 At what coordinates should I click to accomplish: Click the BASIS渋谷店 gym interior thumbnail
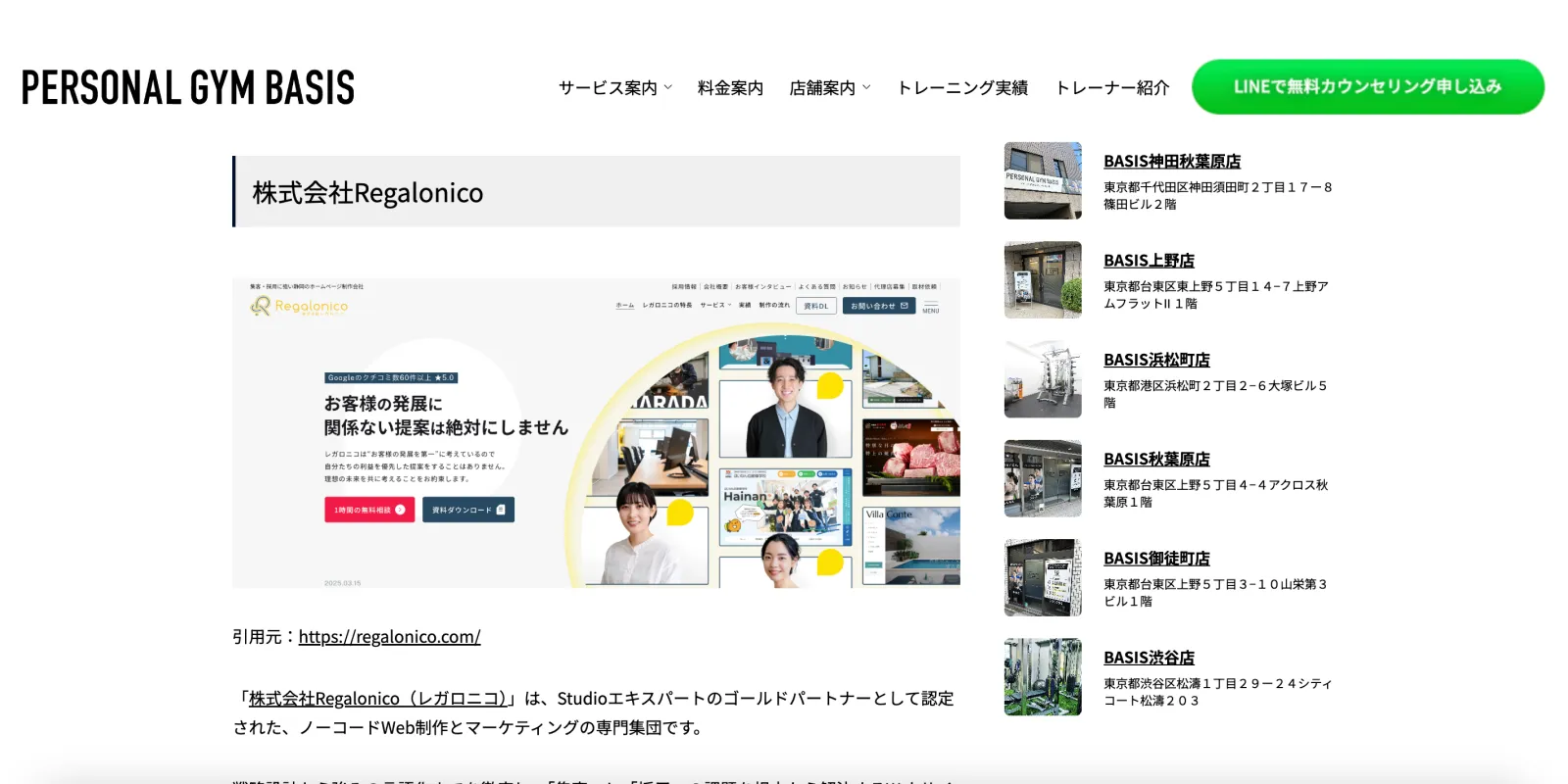(x=1043, y=676)
